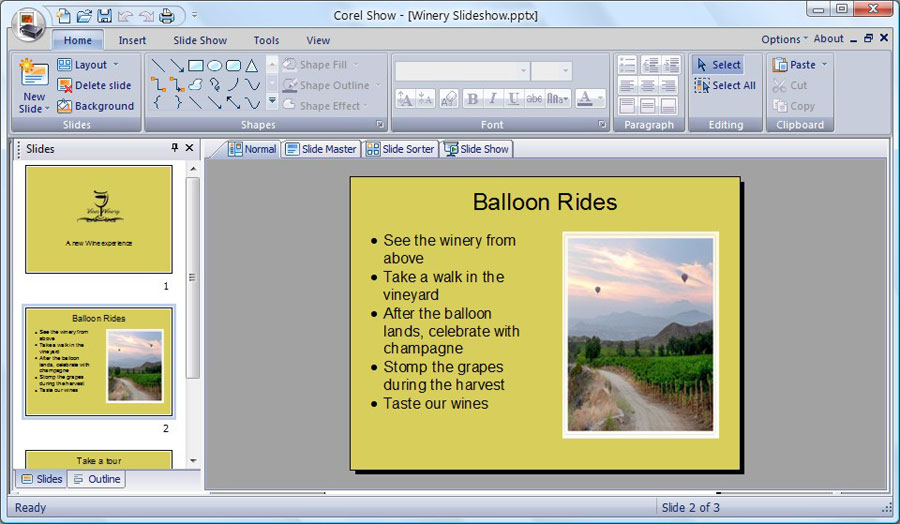Select the ellipse shape tool
This screenshot has height=524, width=900.
click(214, 66)
